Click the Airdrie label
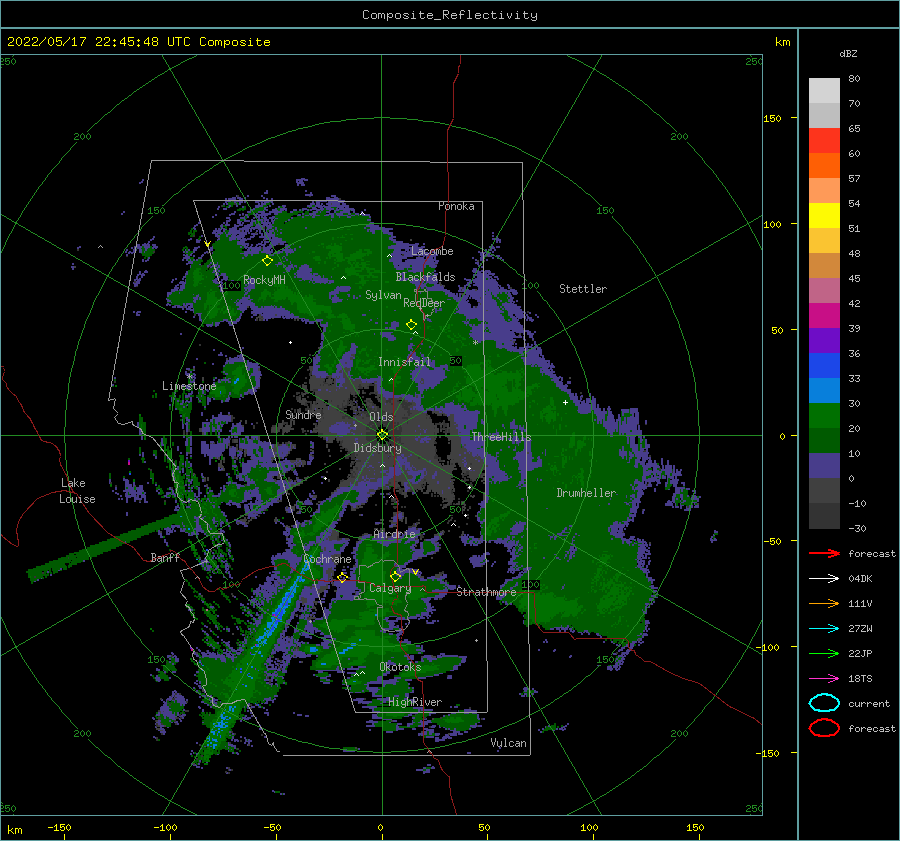Viewport: 900px width, 841px height. click(394, 534)
